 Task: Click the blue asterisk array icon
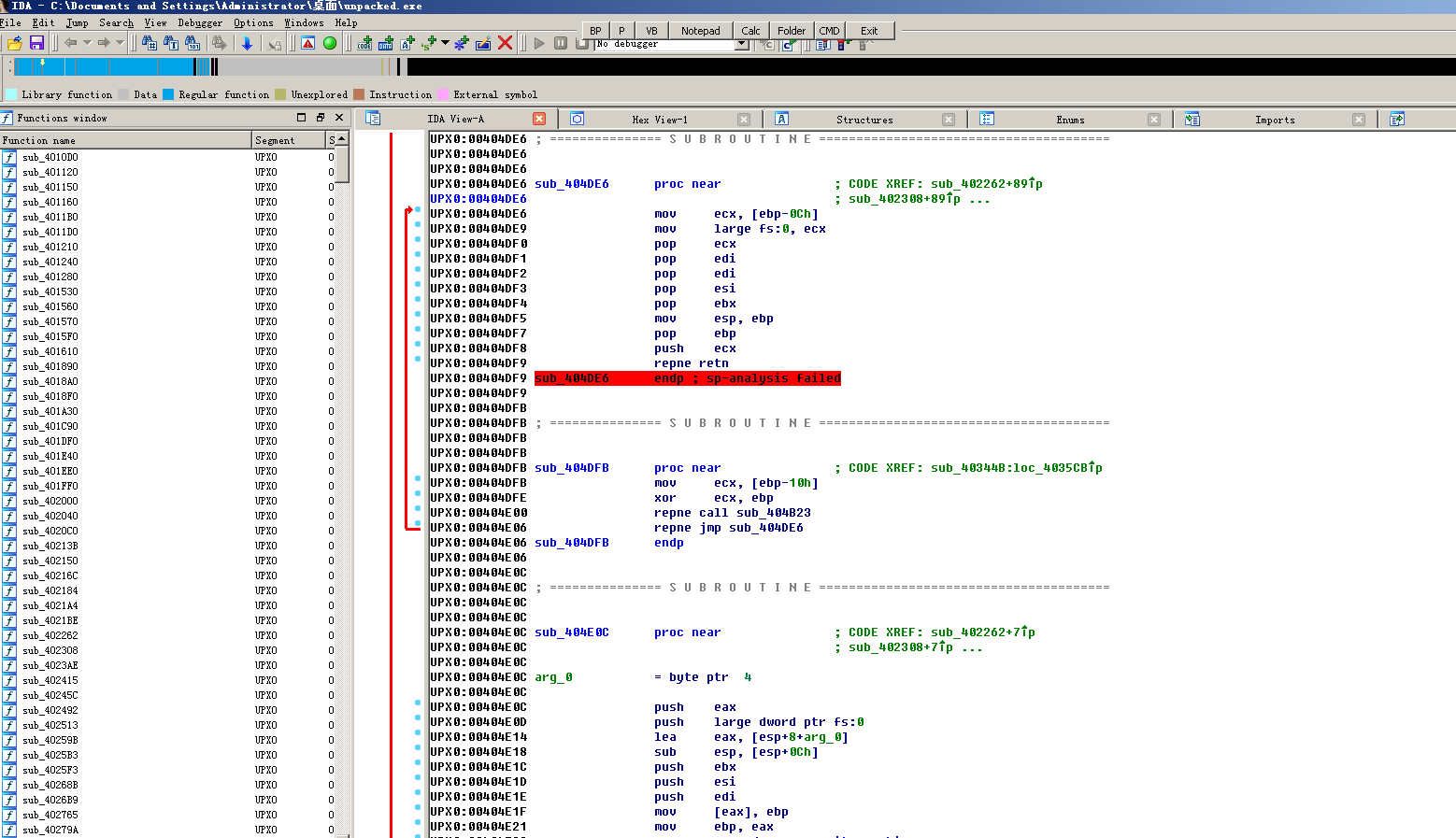tap(462, 43)
